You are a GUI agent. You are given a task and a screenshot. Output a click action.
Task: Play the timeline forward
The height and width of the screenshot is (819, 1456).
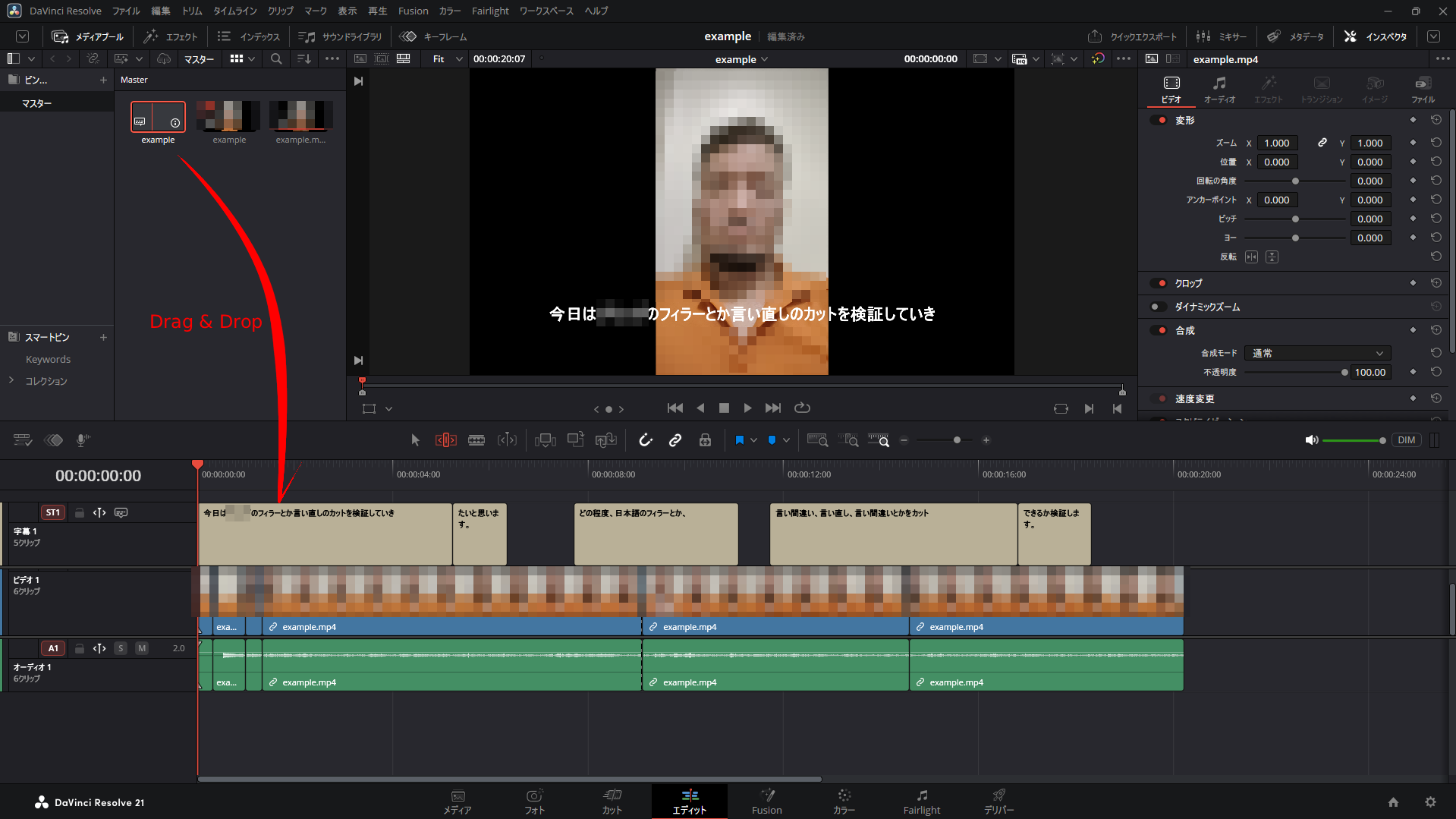tap(748, 408)
